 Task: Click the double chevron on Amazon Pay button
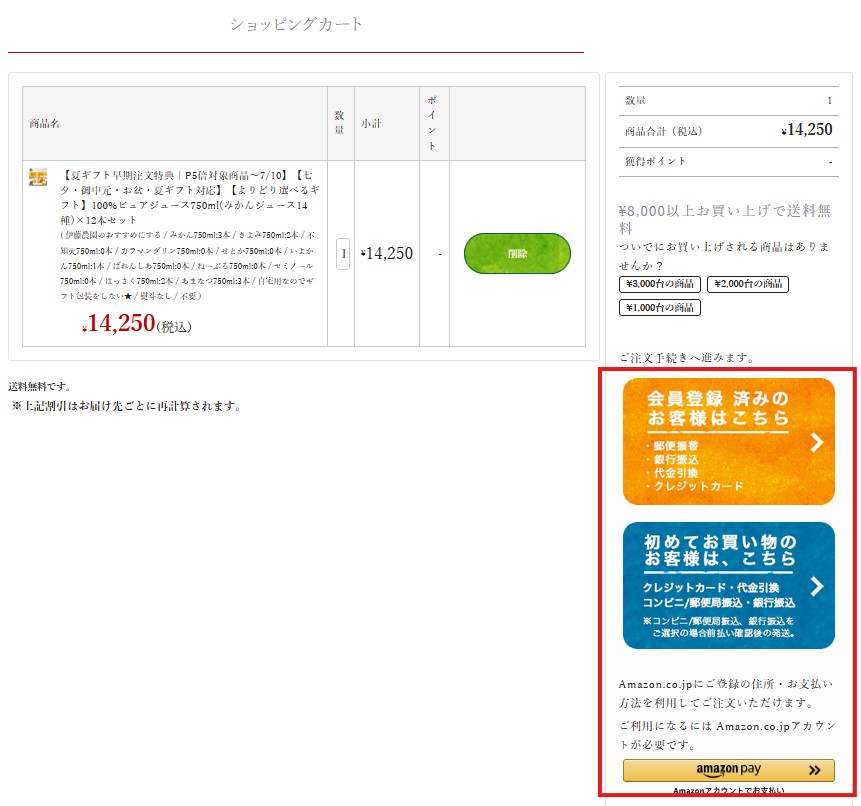pyautogui.click(x=815, y=770)
